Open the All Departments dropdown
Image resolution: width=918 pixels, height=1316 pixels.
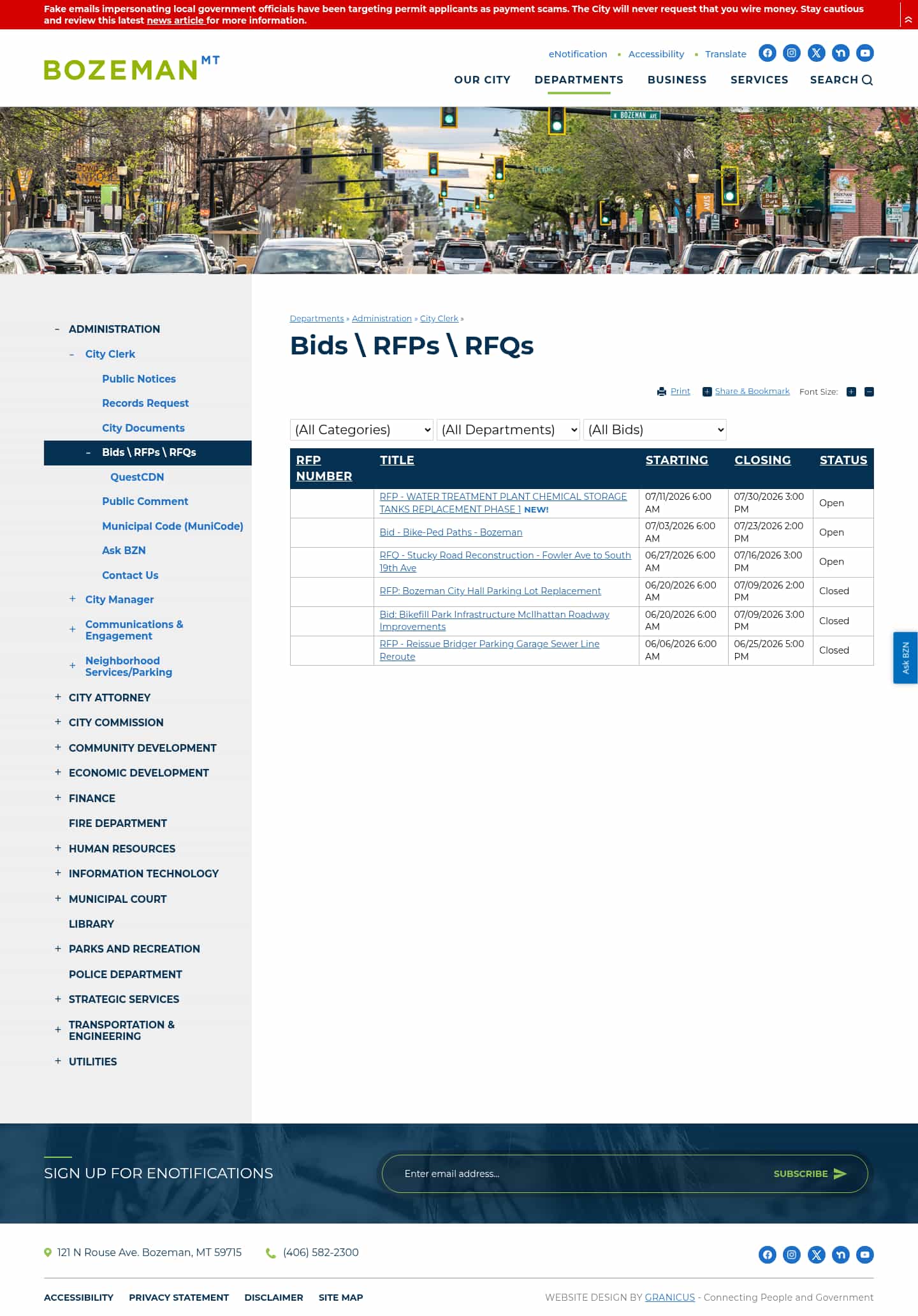click(x=508, y=430)
